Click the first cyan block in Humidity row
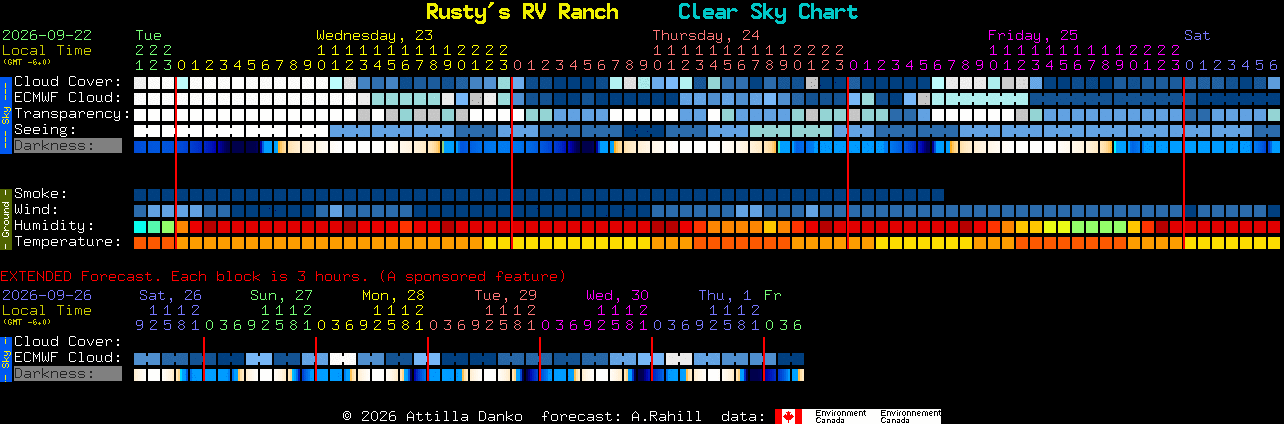The width and height of the screenshot is (1284, 424). (140, 227)
